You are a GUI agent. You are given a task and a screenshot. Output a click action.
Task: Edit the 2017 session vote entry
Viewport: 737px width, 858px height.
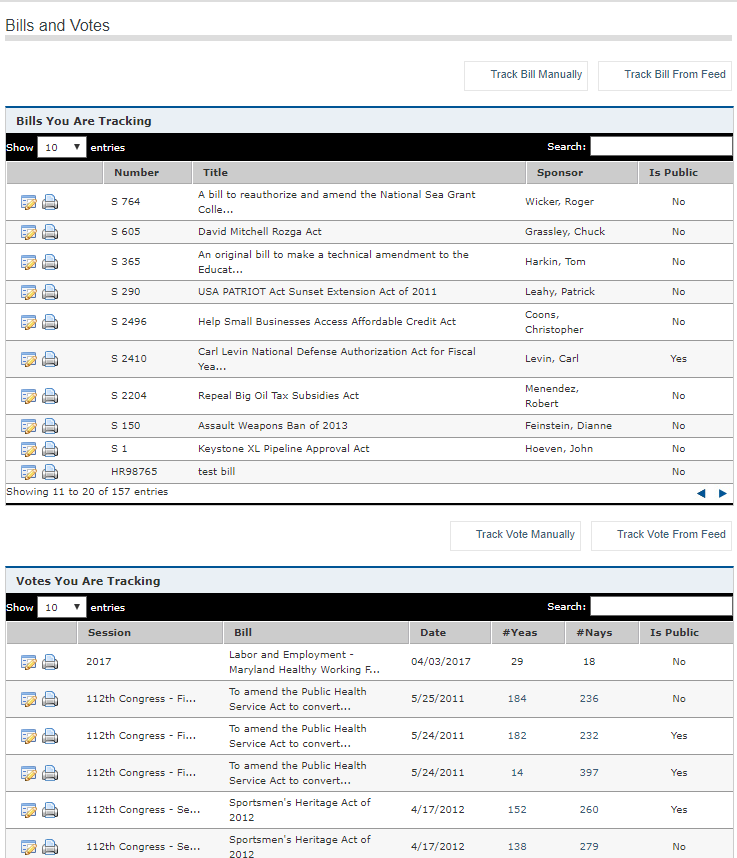click(x=28, y=663)
